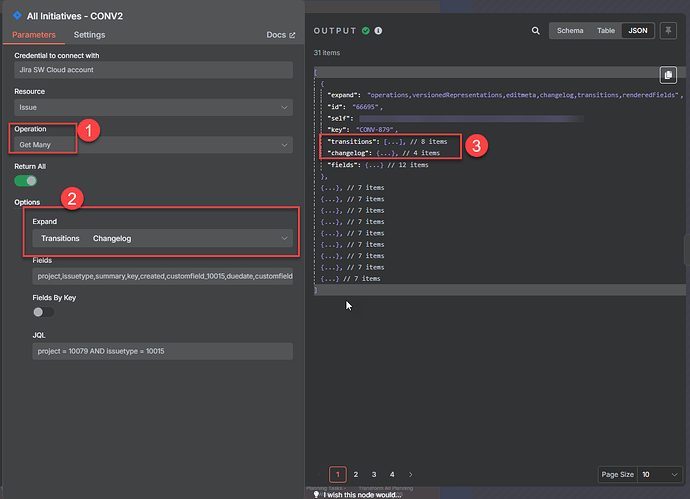
Task: Switch output view to Schema
Action: coord(570,30)
